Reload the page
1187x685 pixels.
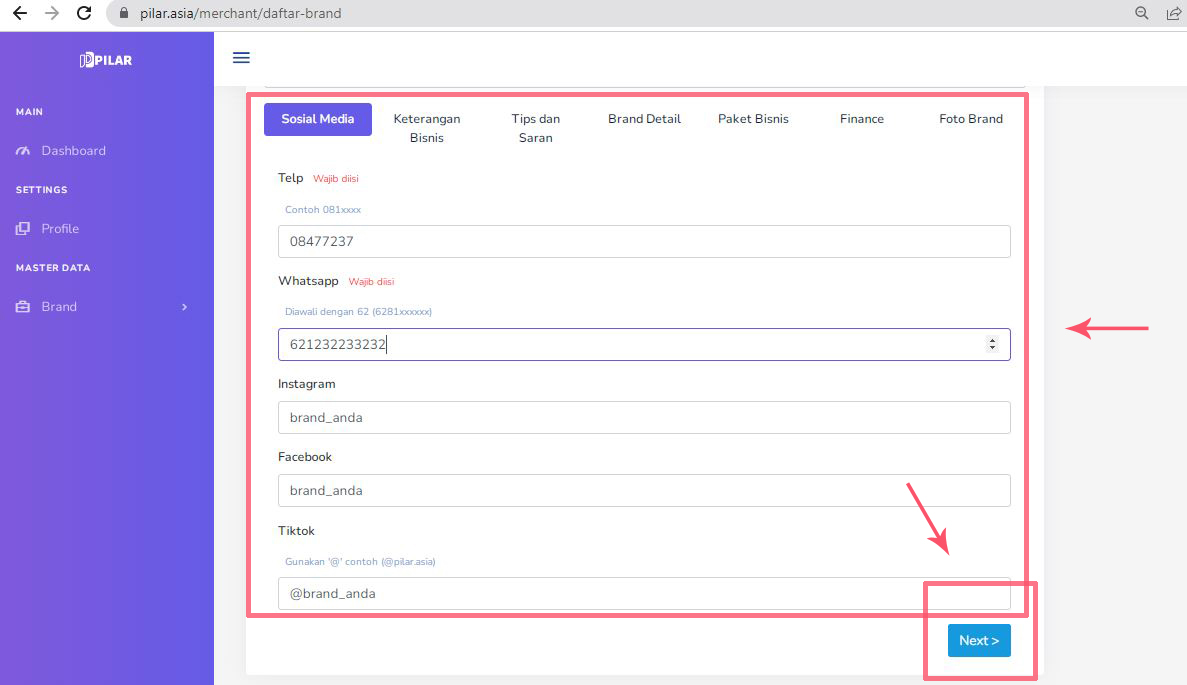click(84, 14)
